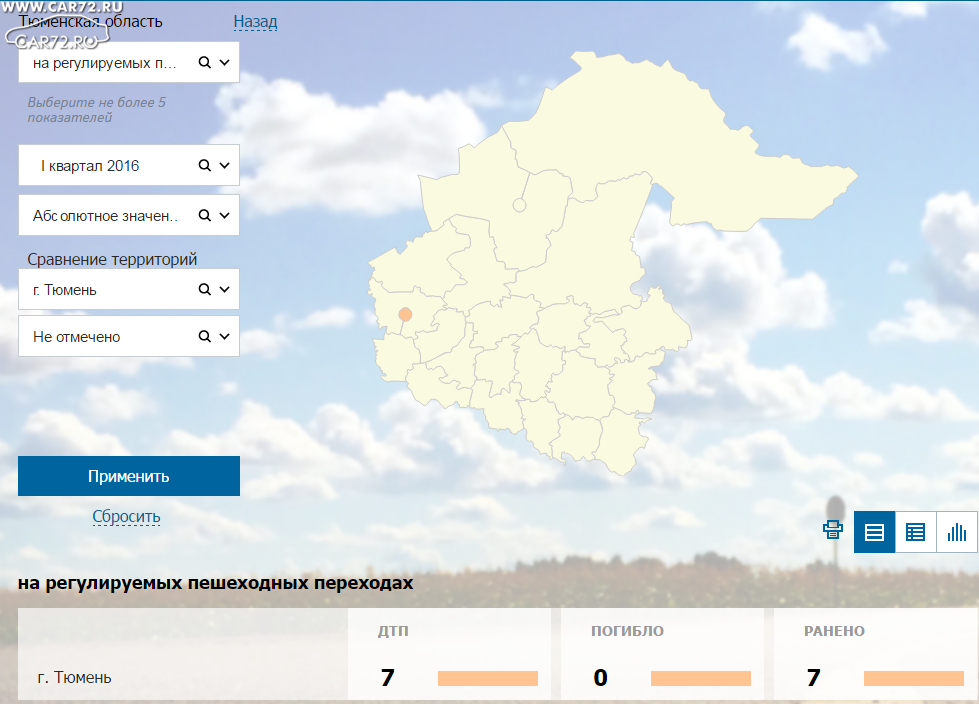Click the РАНЕНО column header
This screenshot has width=979, height=704.
pyautogui.click(x=834, y=631)
